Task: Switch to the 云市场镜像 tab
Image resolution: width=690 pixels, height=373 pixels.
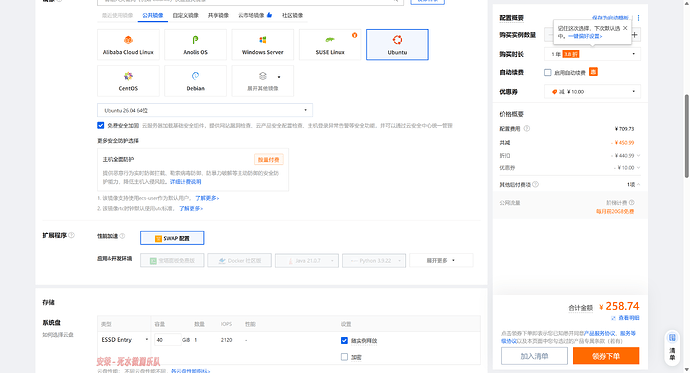Action: pos(251,15)
